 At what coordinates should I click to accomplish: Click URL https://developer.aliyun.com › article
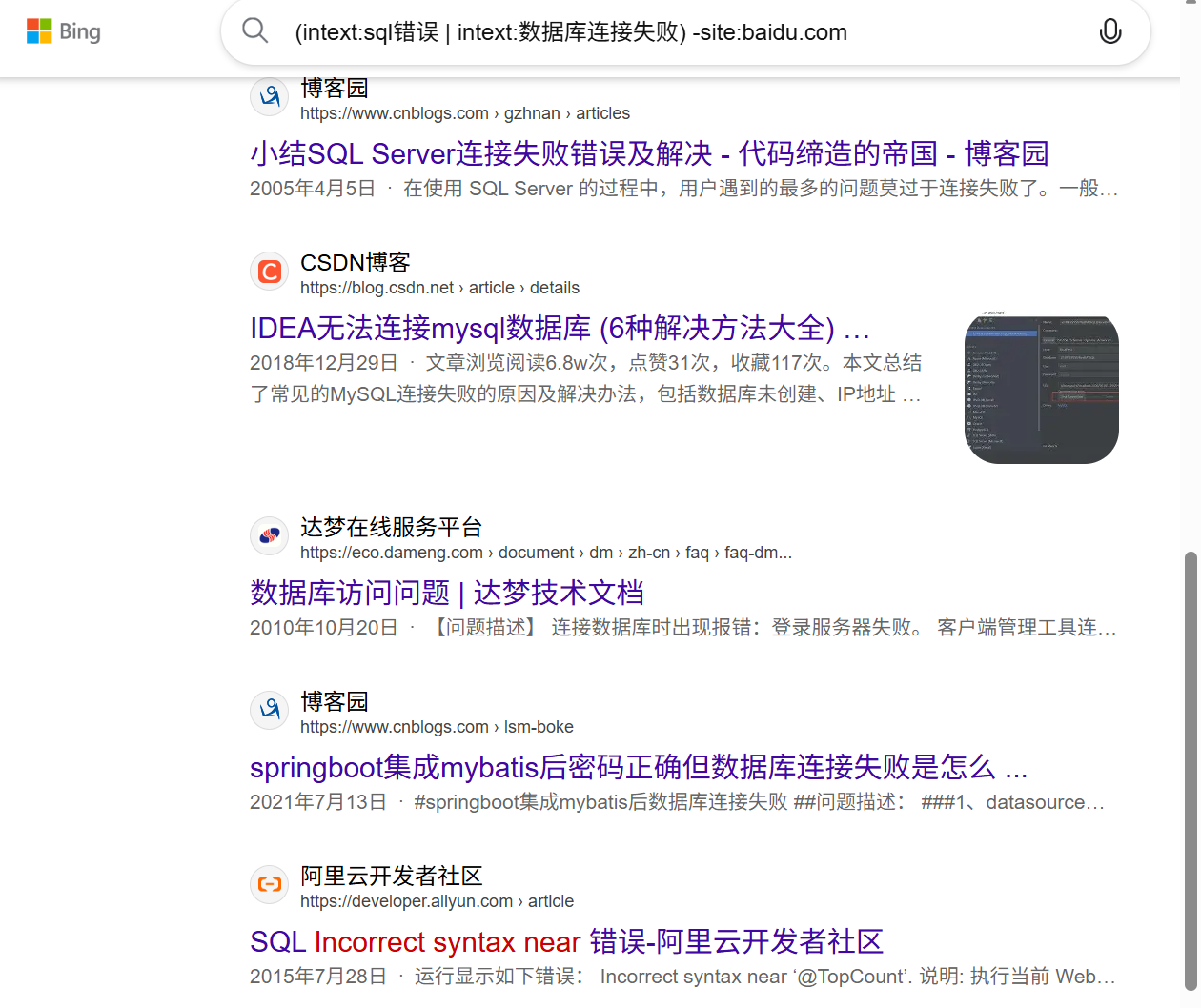(437, 901)
